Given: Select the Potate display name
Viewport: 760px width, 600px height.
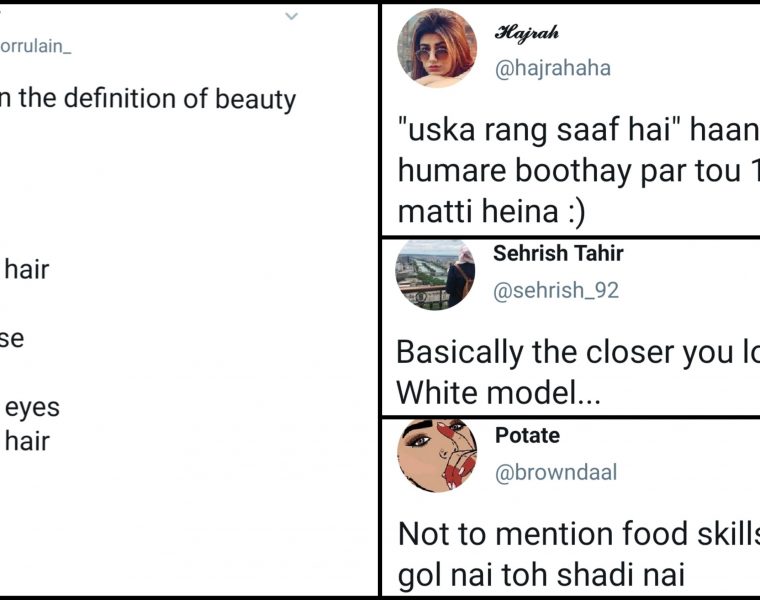Looking at the screenshot, I should click(527, 436).
